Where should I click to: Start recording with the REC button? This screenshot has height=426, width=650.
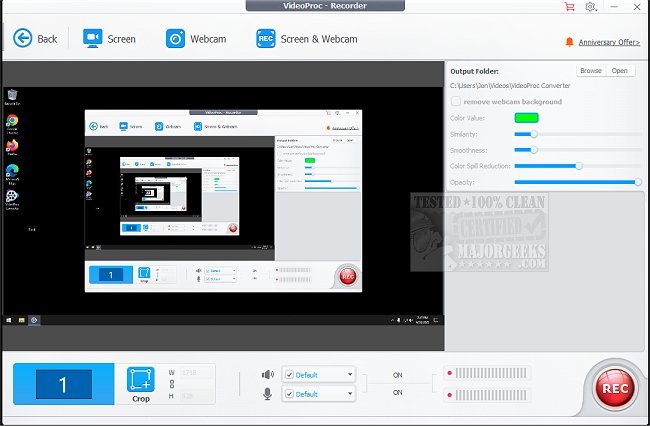coord(615,388)
